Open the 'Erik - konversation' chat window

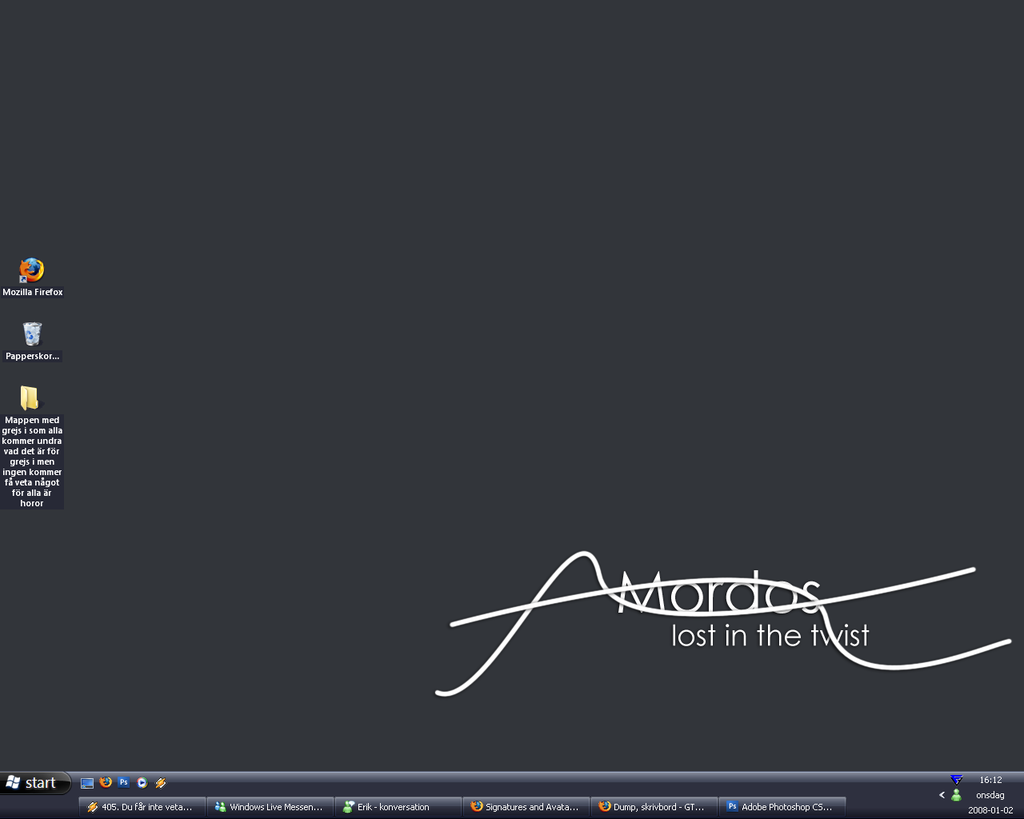398,807
